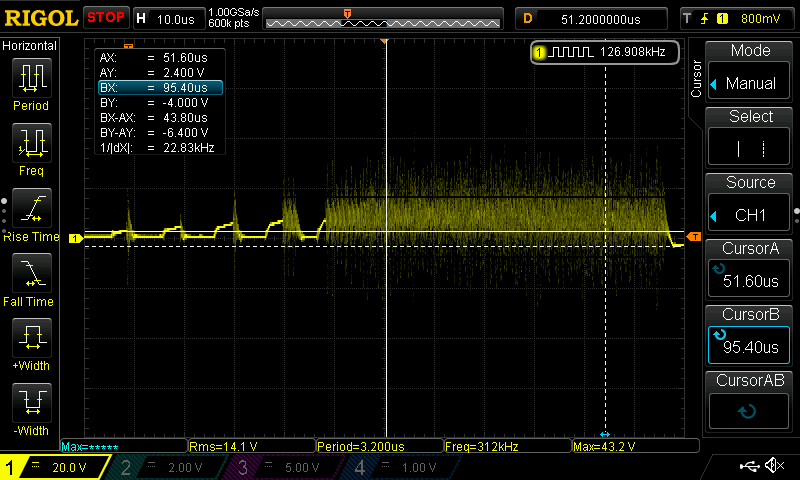Click the trigger level 800mV readout
The image size is (800, 480).
pyautogui.click(x=760, y=19)
